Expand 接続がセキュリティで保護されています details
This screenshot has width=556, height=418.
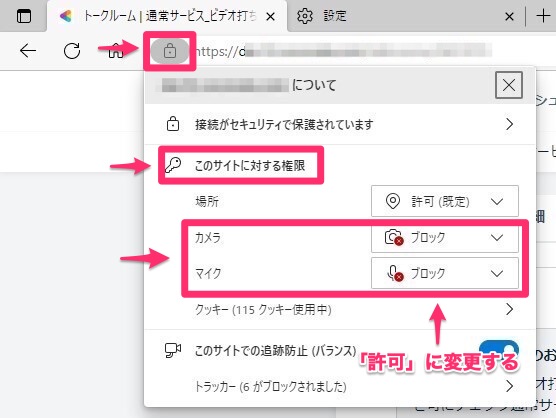340,124
